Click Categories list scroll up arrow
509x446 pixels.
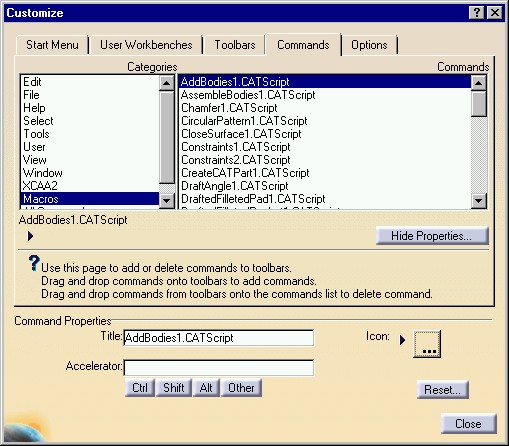pos(167,83)
